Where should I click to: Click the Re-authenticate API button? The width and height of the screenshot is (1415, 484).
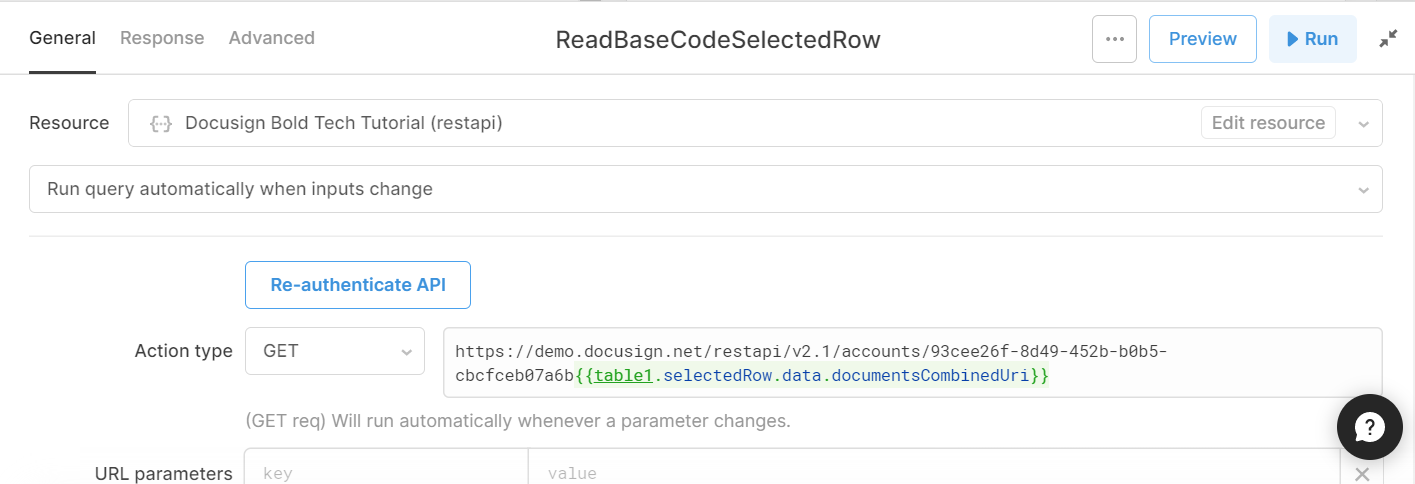pyautogui.click(x=358, y=285)
